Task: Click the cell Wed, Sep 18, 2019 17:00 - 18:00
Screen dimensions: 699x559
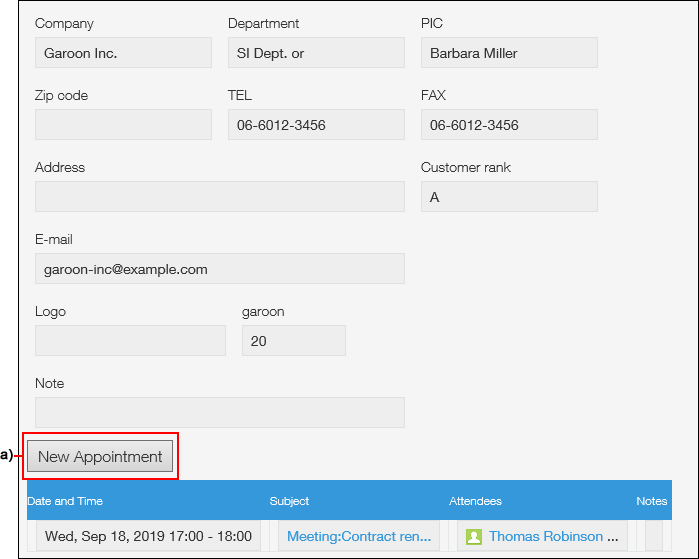Action: click(x=148, y=536)
